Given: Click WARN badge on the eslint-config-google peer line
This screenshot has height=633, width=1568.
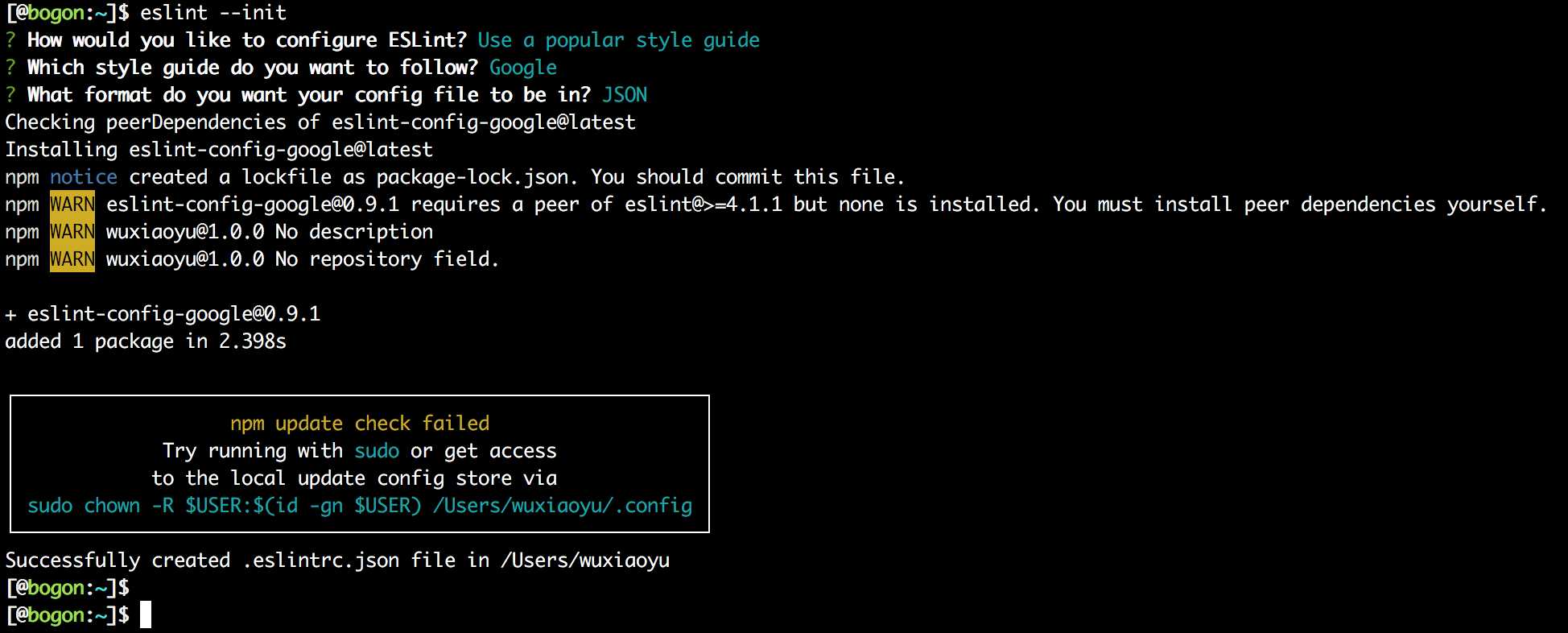Looking at the screenshot, I should [x=72, y=205].
